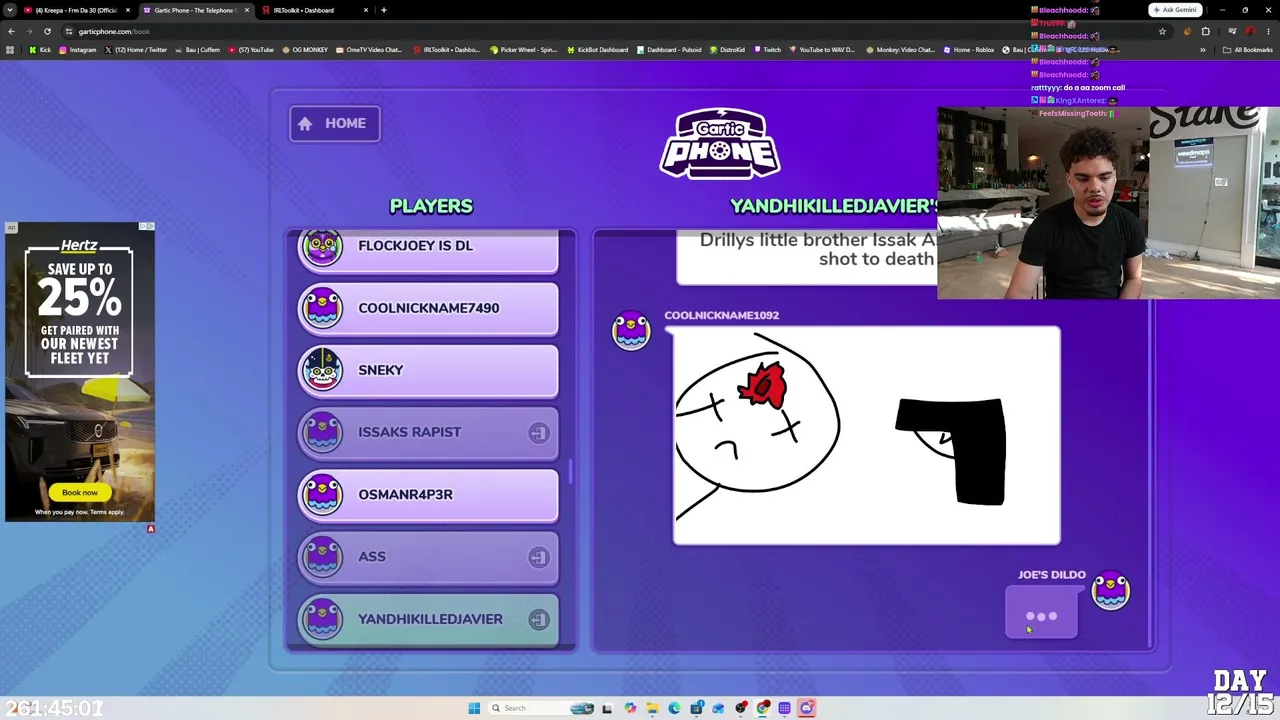
Task: Open the Kick bookmark
Action: [x=40, y=50]
